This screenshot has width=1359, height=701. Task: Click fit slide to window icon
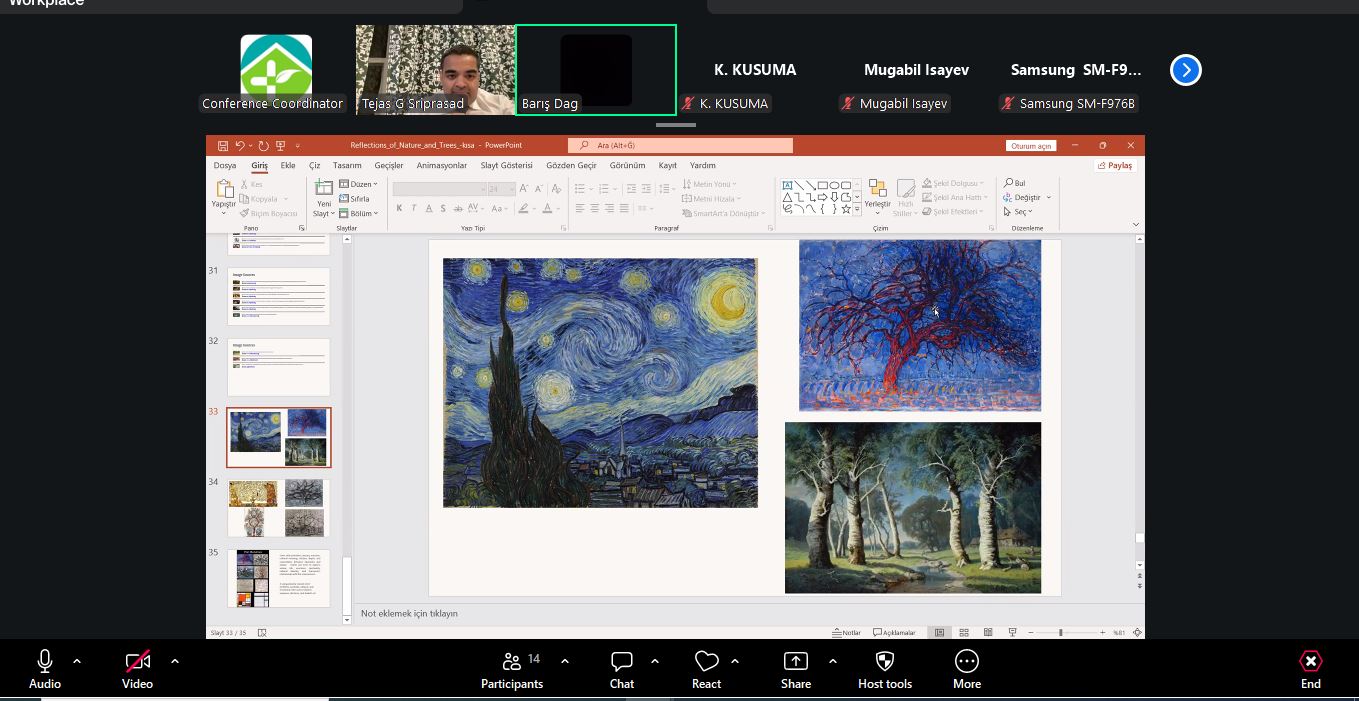click(x=1137, y=632)
